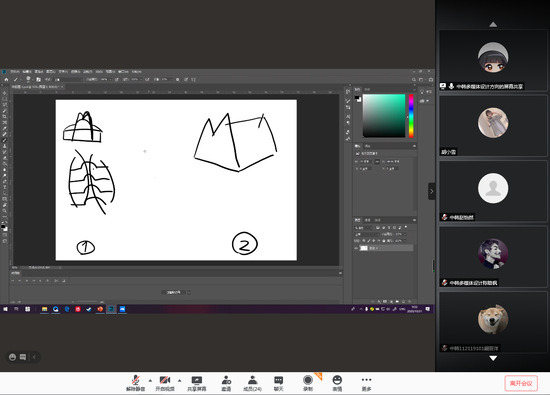550x395 pixels.
Task: Click the rainbow hue slider
Action: (x=411, y=116)
